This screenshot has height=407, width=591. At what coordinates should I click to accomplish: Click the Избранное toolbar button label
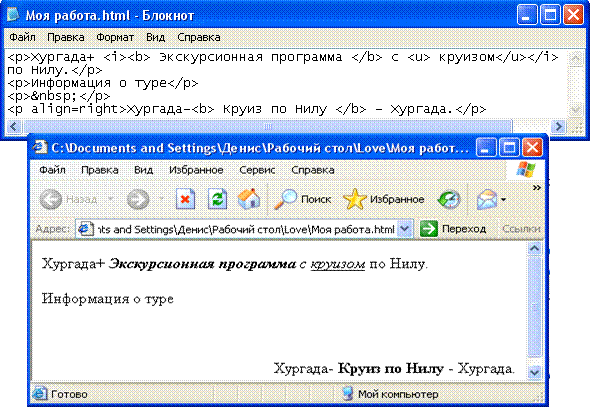click(397, 199)
